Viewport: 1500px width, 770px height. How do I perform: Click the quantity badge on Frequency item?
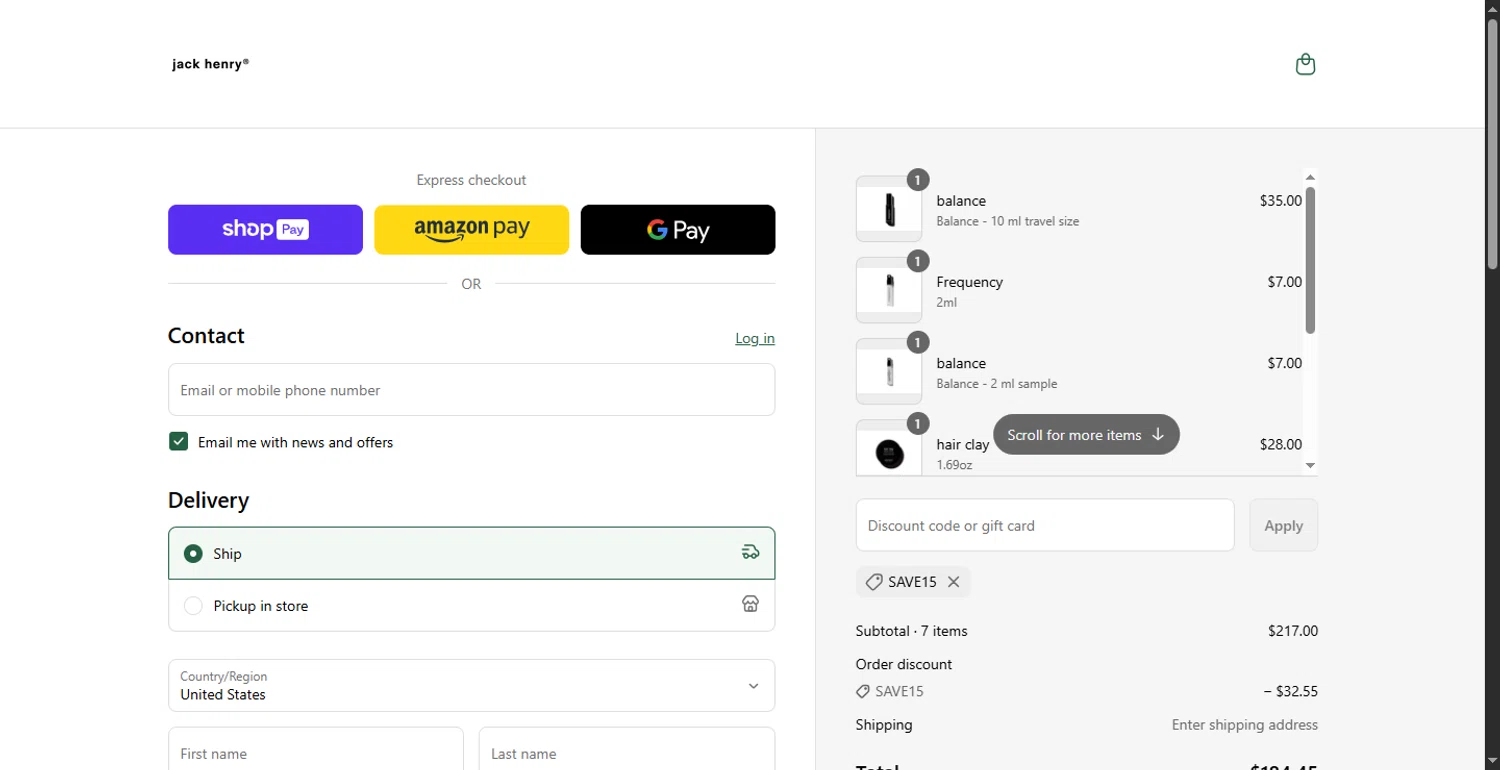[x=918, y=261]
